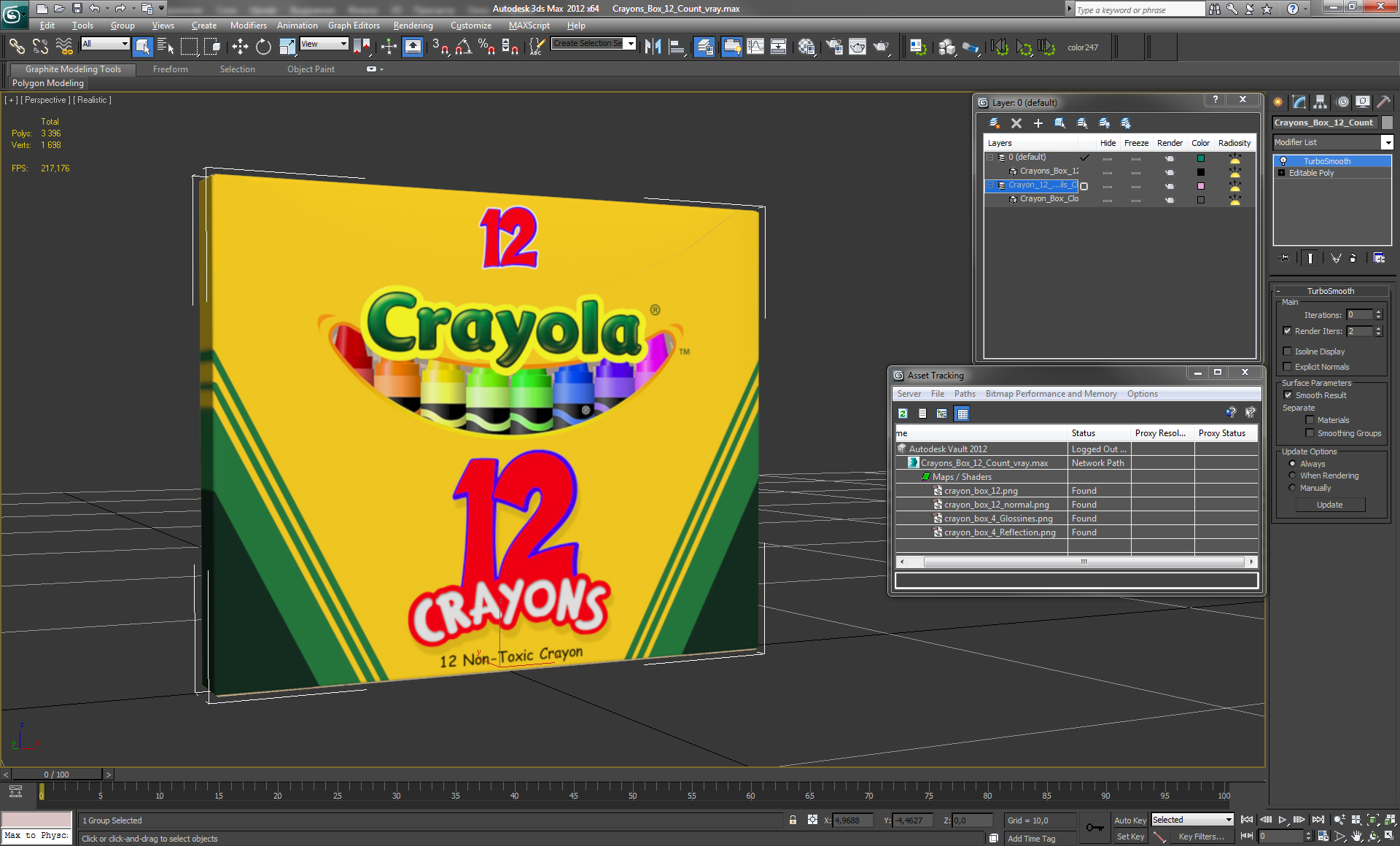Screen dimensions: 1400x846
Task: Click Refresh icon in Asset Tracking
Action: click(903, 414)
